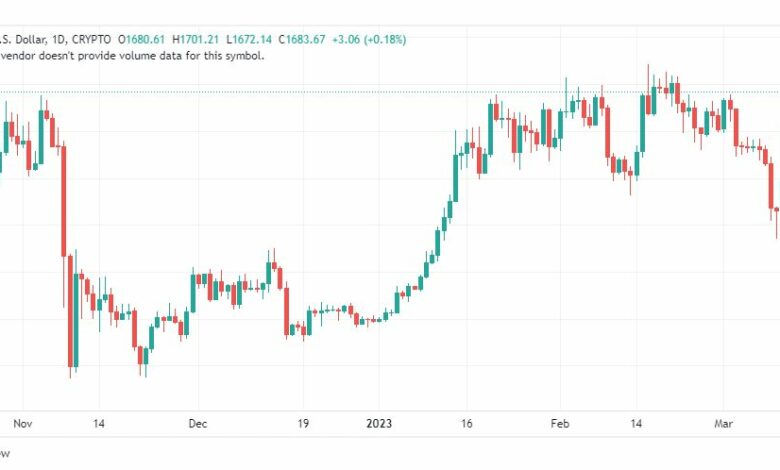Click the 'Dec' label on the time axis
The width and height of the screenshot is (780, 470).
pos(197,424)
